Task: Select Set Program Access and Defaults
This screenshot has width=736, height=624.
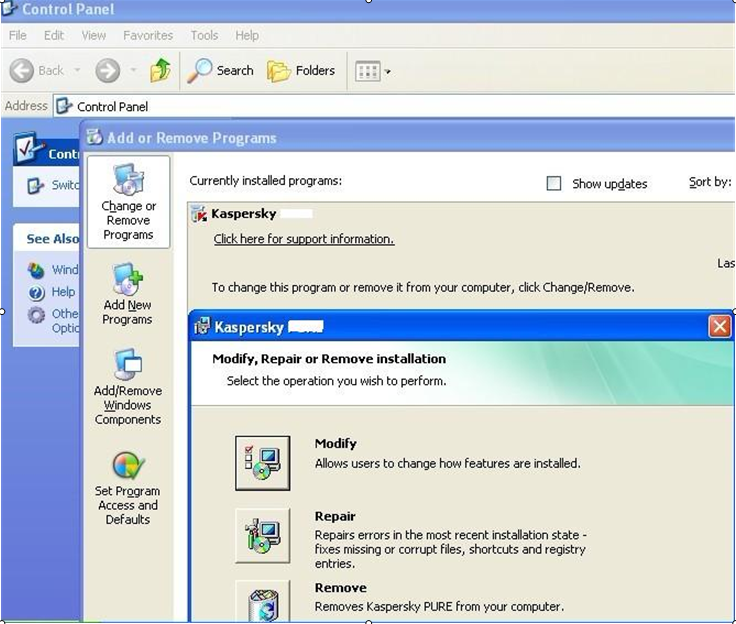Action: pyautogui.click(x=128, y=488)
